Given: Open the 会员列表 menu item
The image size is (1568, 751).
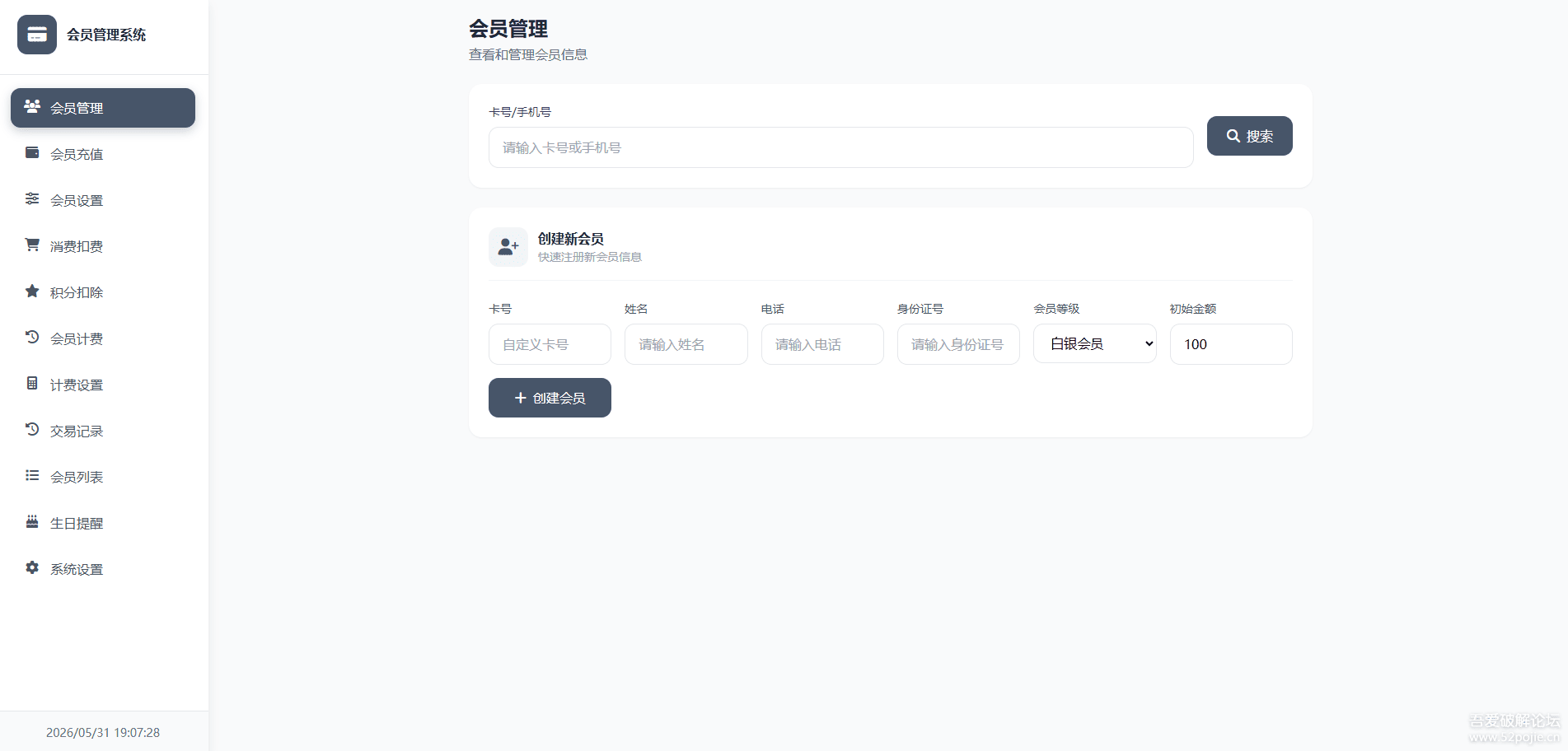Looking at the screenshot, I should [x=103, y=477].
